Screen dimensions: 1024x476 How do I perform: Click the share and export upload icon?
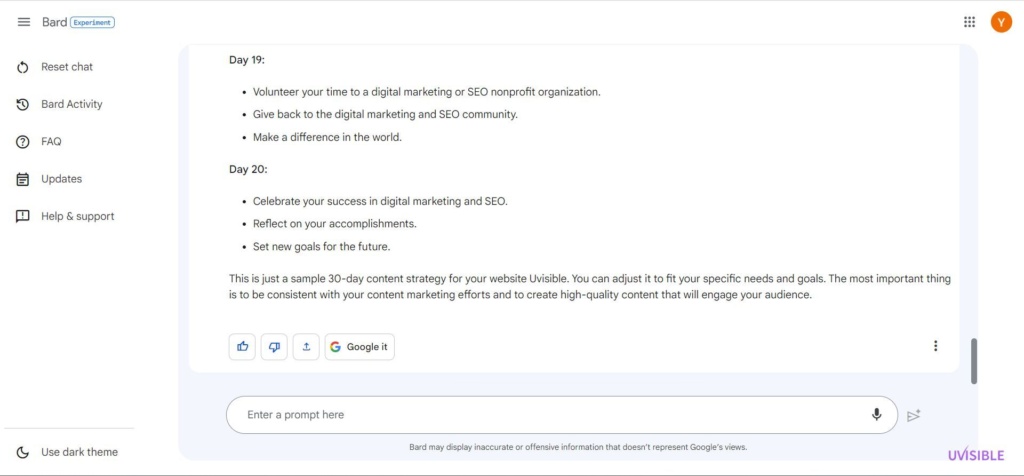(306, 347)
